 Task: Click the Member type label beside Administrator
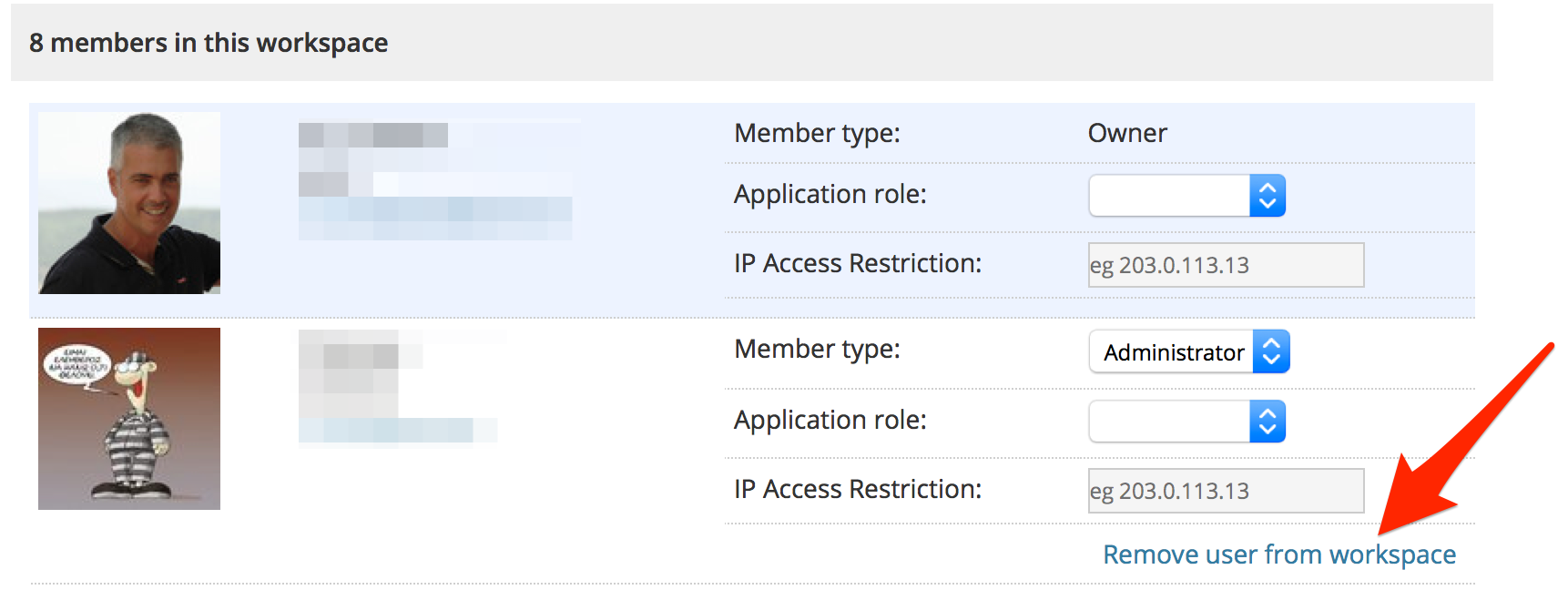[x=817, y=349]
